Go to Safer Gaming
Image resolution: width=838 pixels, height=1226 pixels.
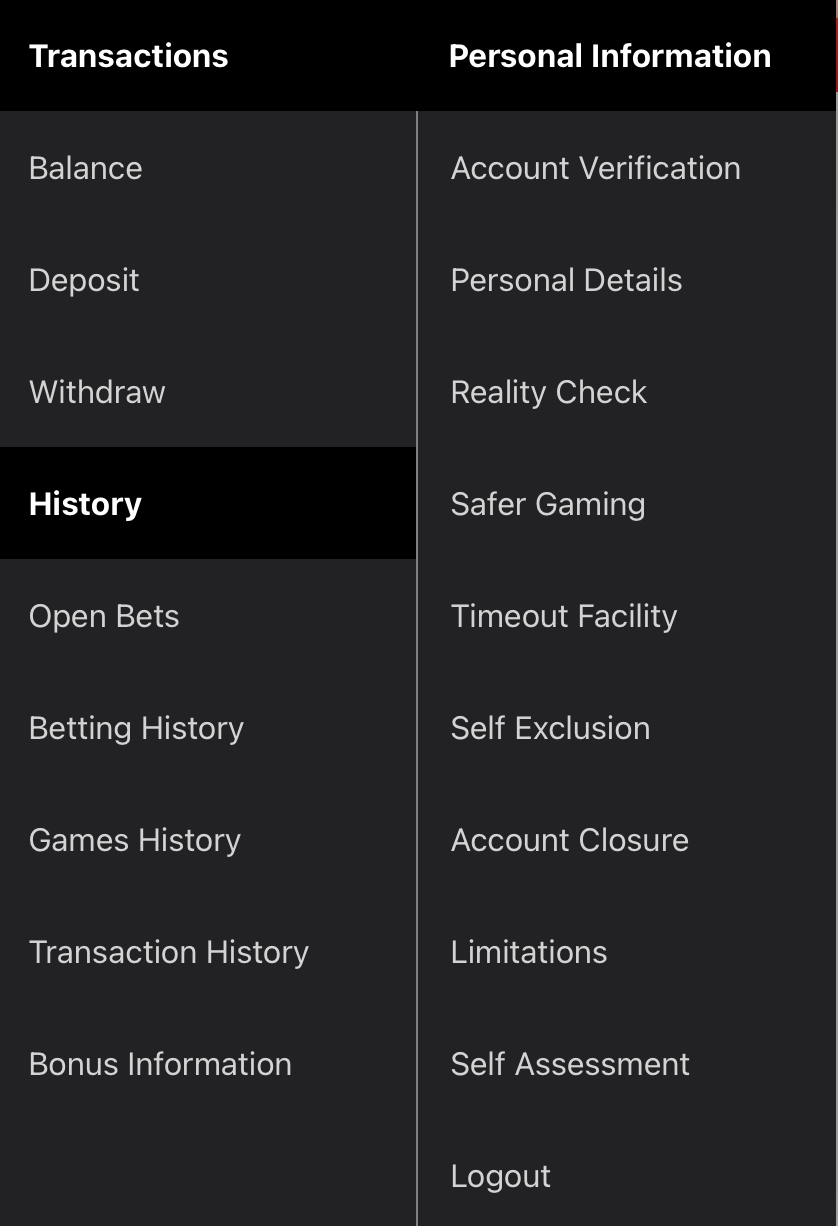(628, 504)
